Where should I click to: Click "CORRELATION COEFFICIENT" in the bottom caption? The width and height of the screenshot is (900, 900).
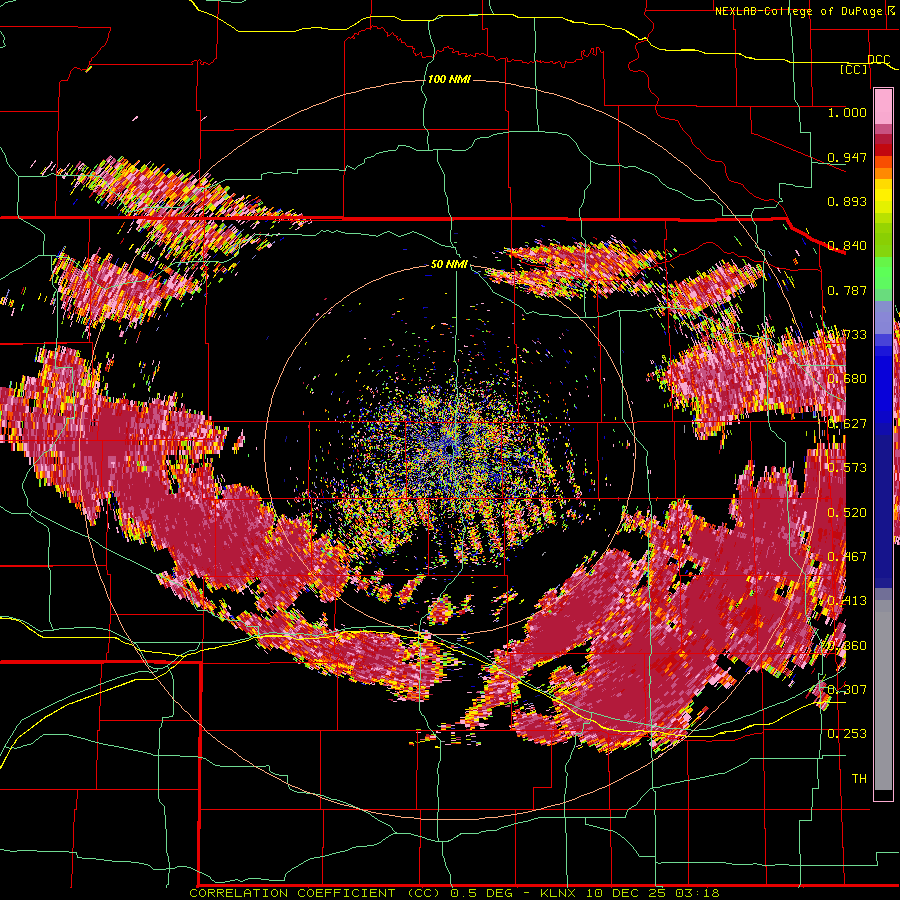coord(292,893)
